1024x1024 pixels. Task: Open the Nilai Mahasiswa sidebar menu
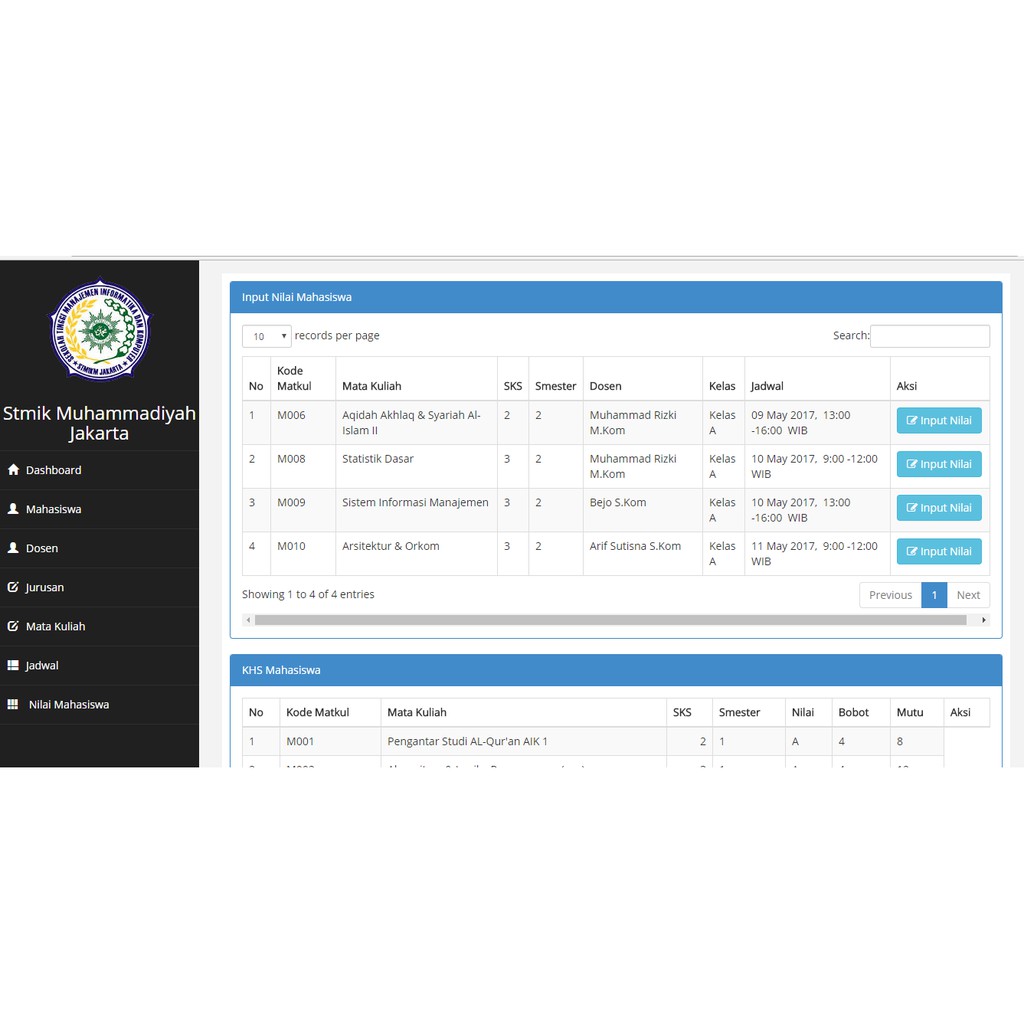(68, 704)
